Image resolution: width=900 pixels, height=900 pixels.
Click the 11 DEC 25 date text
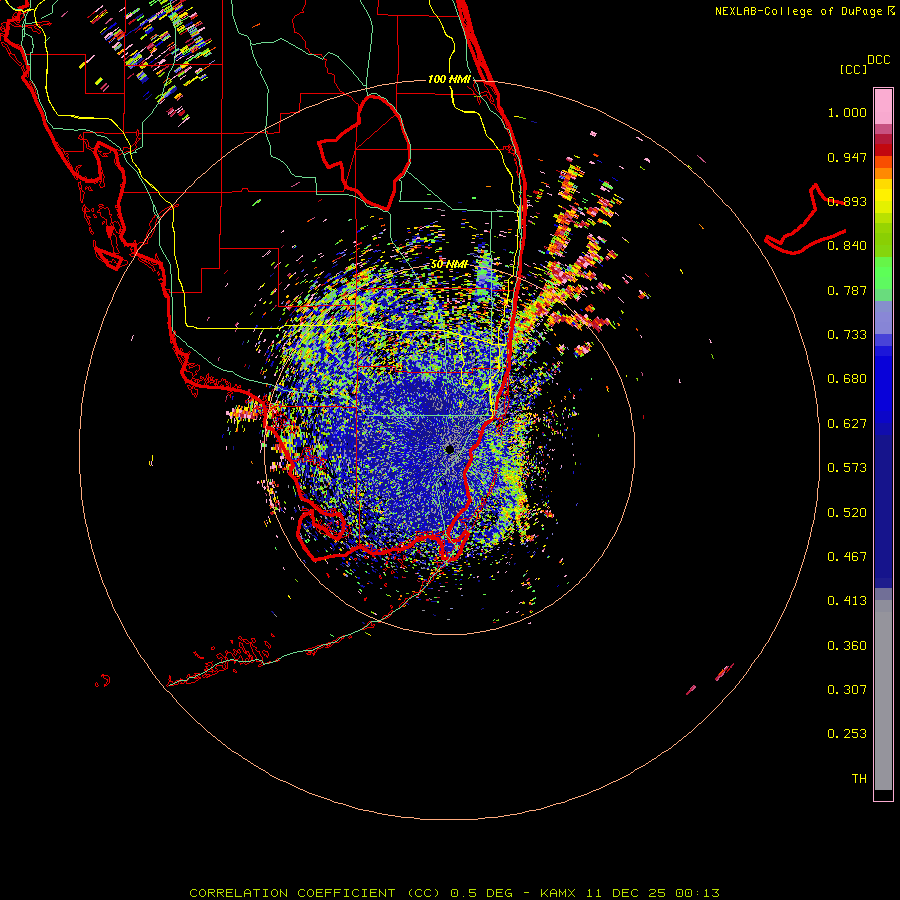point(626,893)
